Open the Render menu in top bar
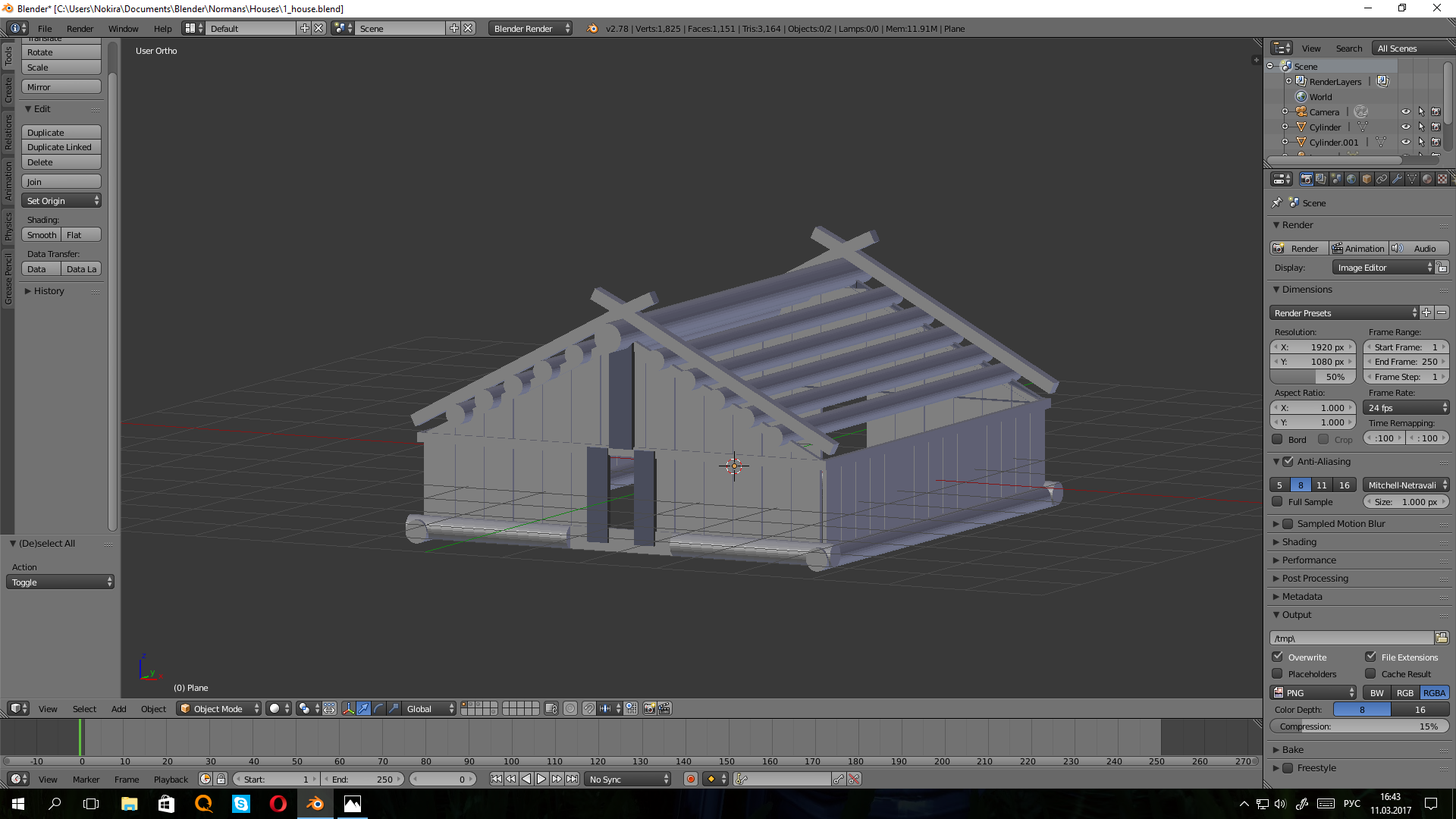The height and width of the screenshot is (819, 1456). (80, 29)
